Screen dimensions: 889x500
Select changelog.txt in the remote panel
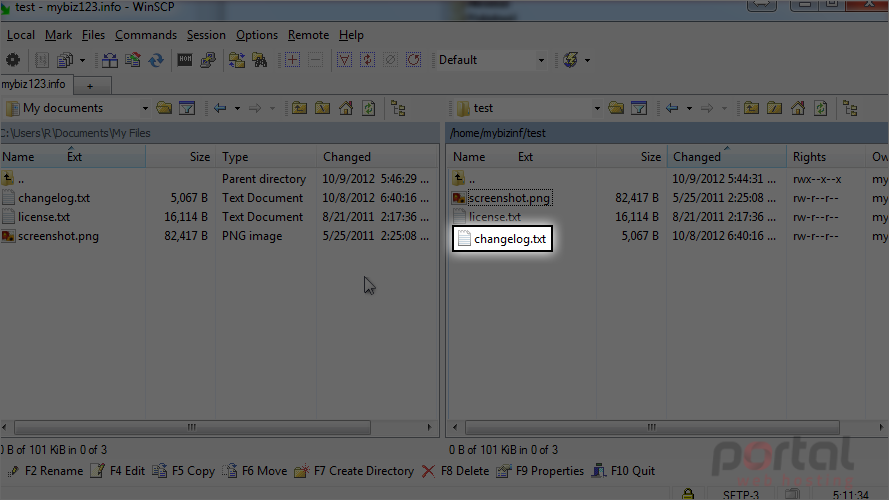click(x=502, y=239)
